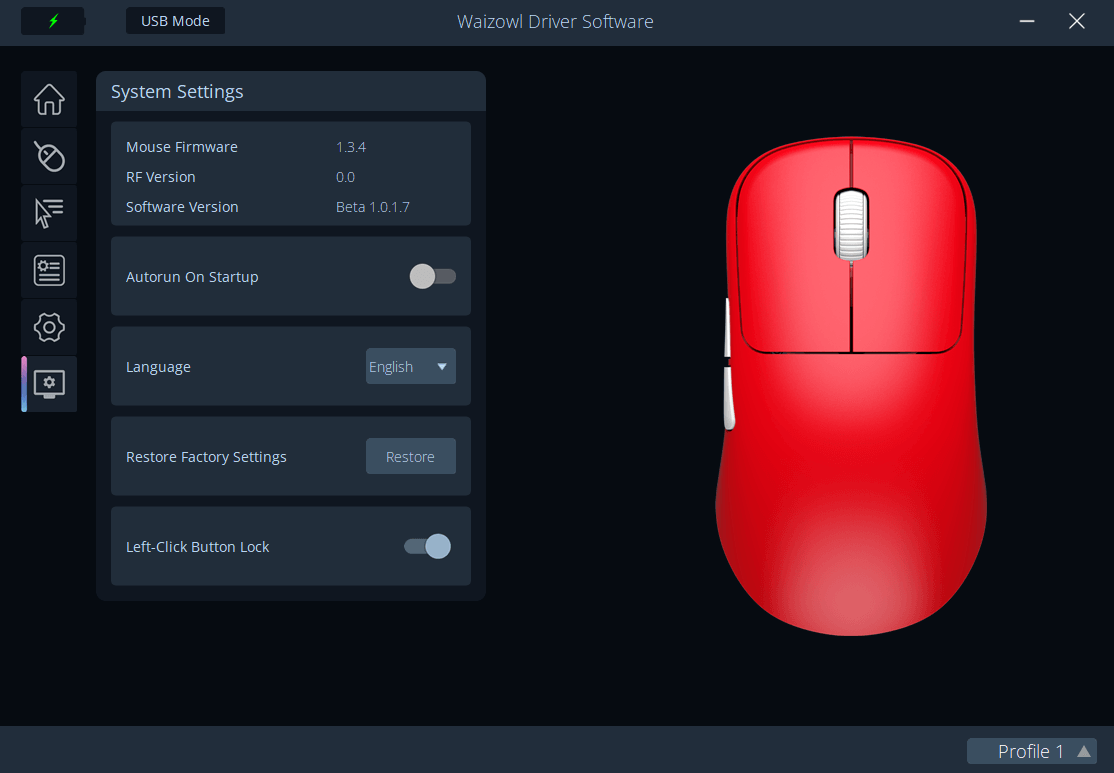The width and height of the screenshot is (1114, 773).
Task: Click the battery charging indicator
Action: (53, 21)
